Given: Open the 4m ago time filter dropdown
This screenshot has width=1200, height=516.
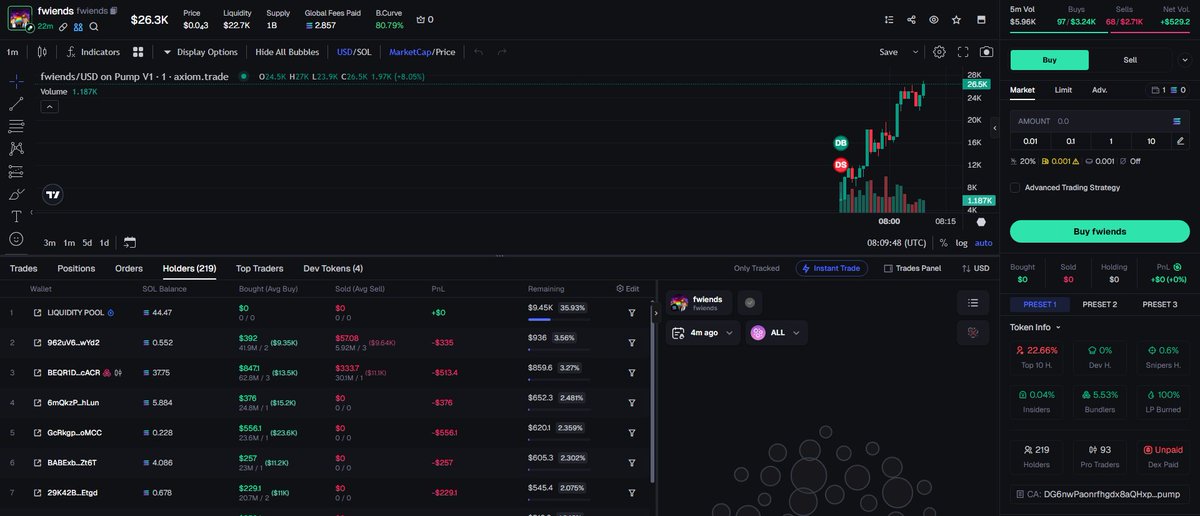Looking at the screenshot, I should coord(704,332).
